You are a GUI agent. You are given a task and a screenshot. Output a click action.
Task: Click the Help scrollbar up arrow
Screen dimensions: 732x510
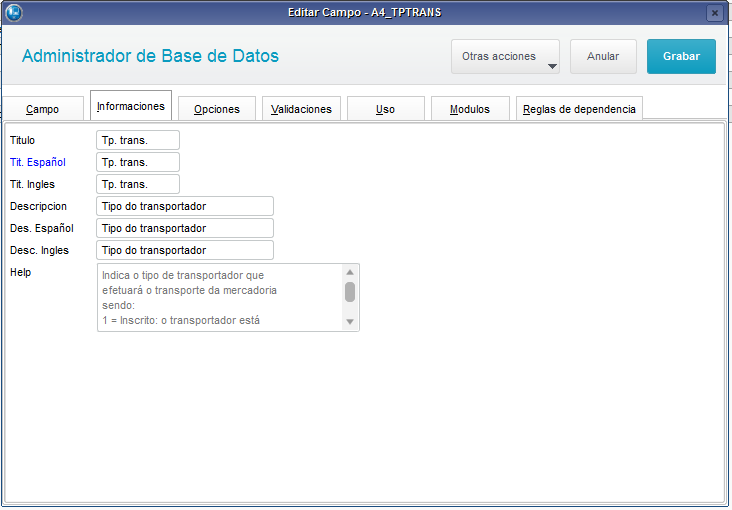click(350, 272)
